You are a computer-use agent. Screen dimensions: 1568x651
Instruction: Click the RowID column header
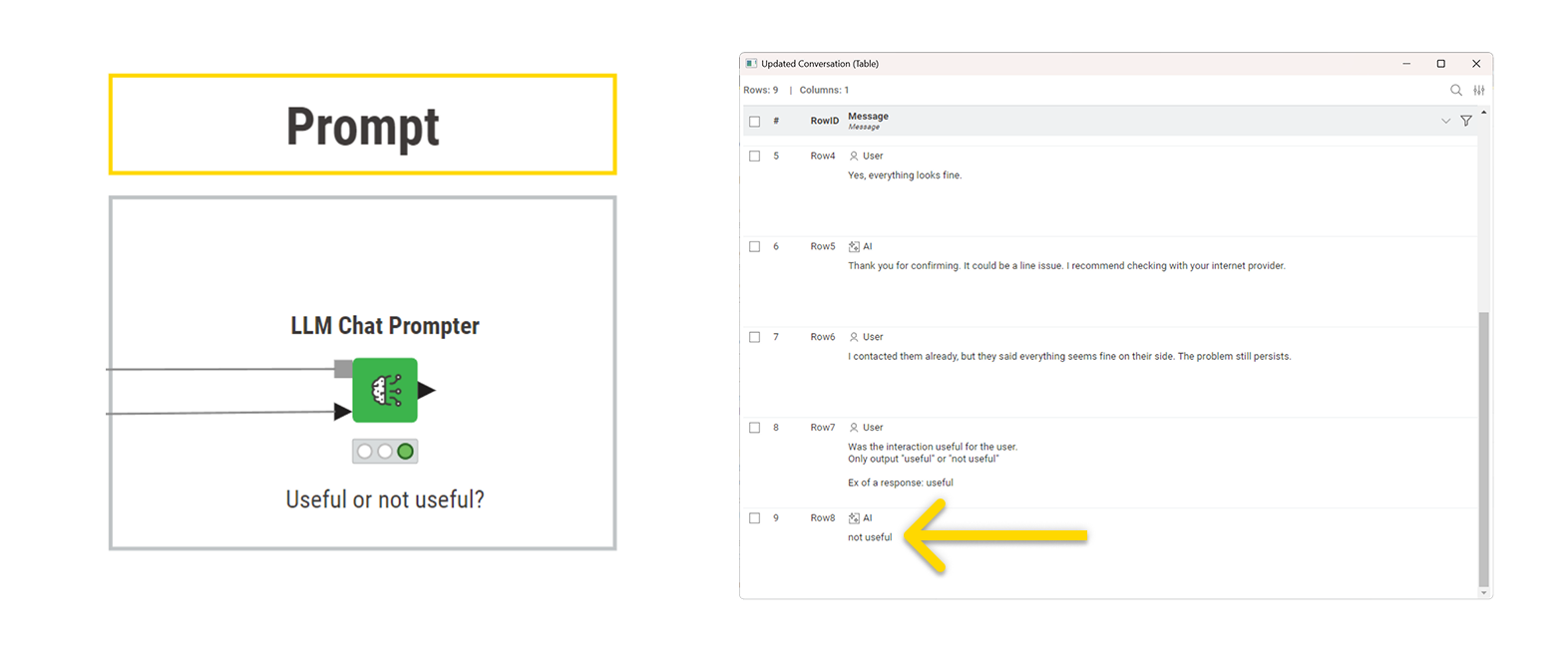click(x=824, y=121)
